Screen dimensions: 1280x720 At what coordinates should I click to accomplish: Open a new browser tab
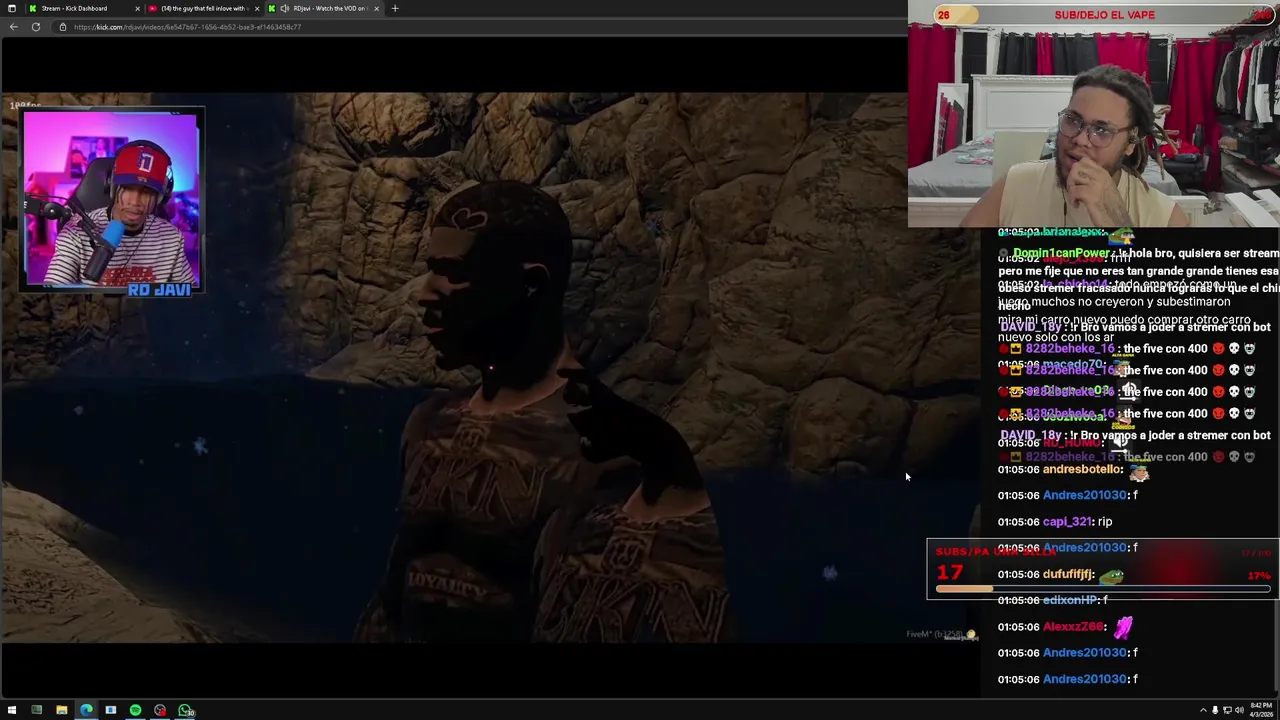point(395,8)
